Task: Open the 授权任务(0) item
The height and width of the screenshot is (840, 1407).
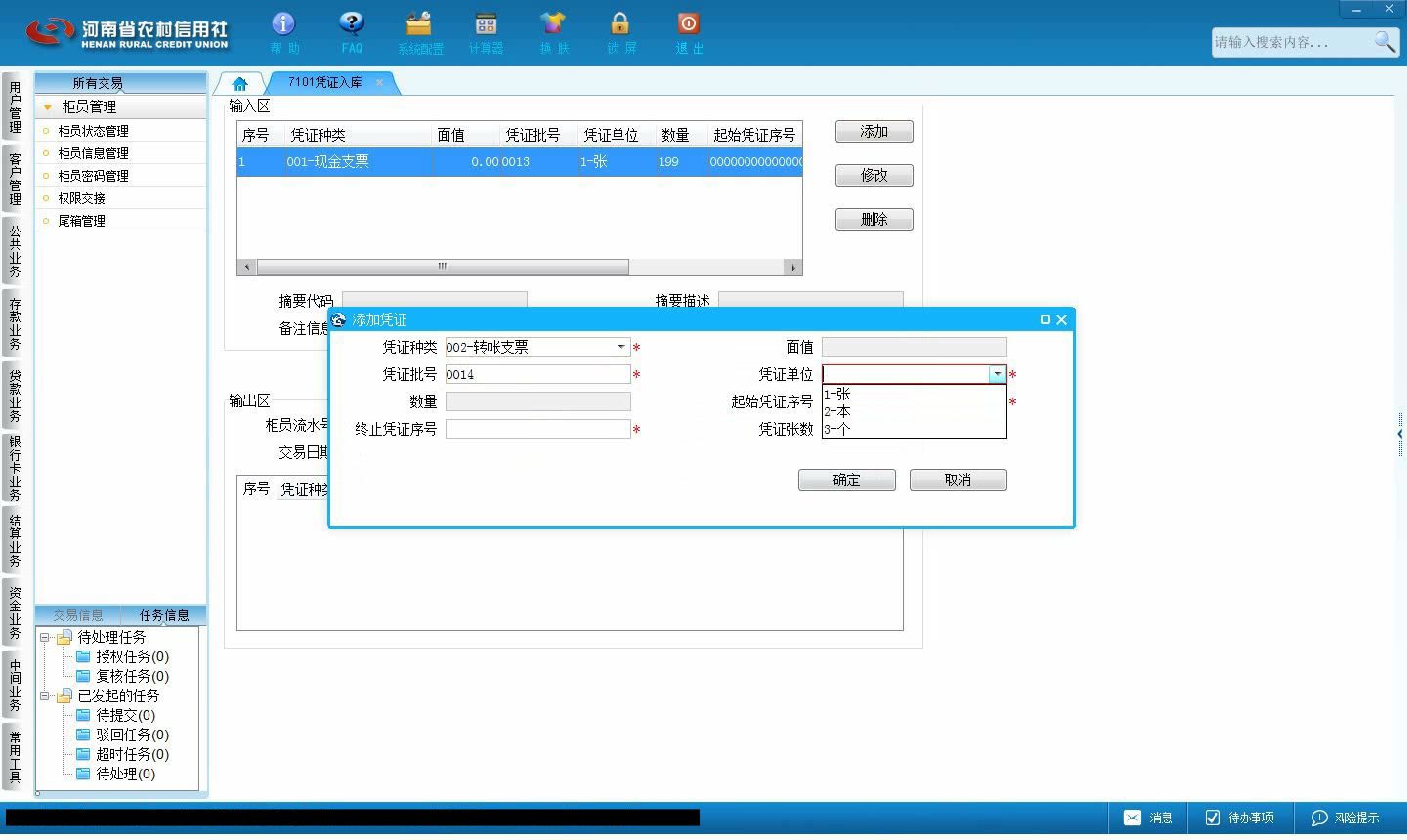Action: pos(132,656)
